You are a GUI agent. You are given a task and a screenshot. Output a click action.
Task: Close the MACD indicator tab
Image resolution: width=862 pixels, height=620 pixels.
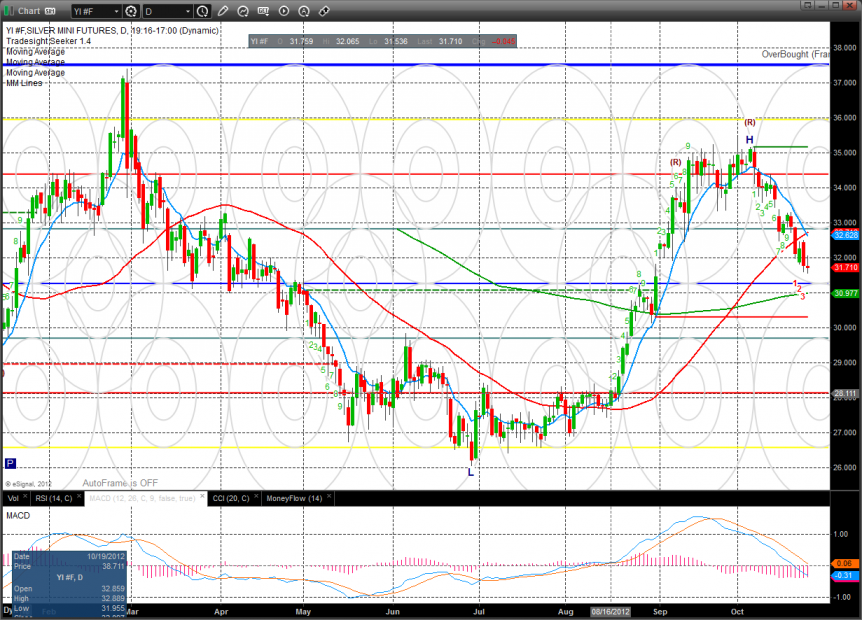point(202,496)
